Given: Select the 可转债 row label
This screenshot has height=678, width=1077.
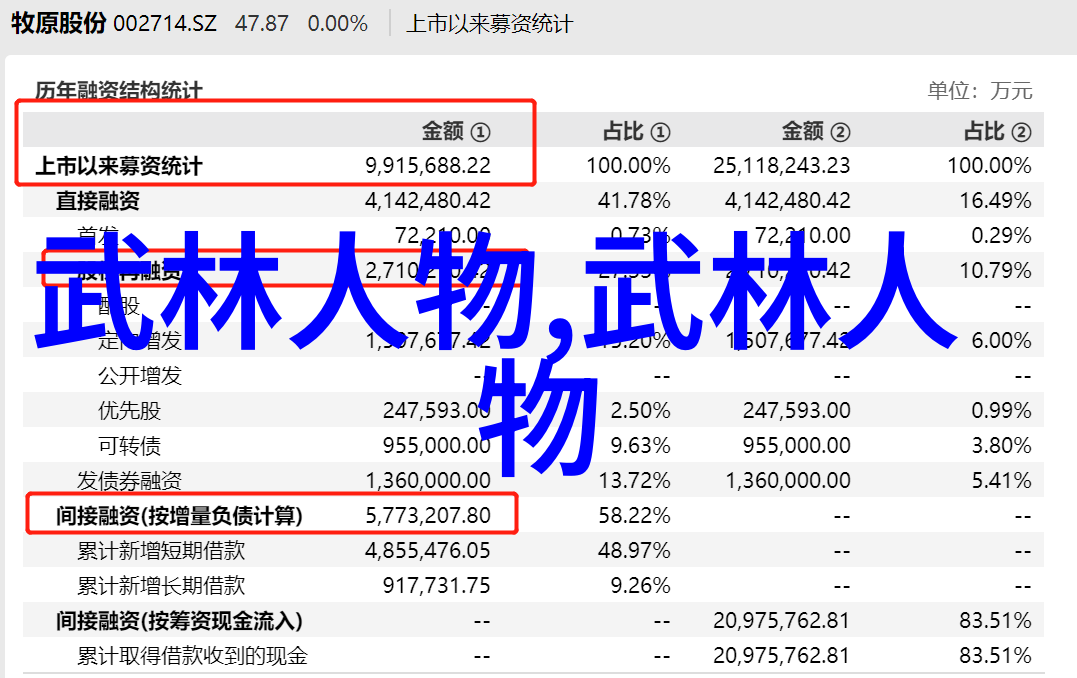Looking at the screenshot, I should 129,446.
